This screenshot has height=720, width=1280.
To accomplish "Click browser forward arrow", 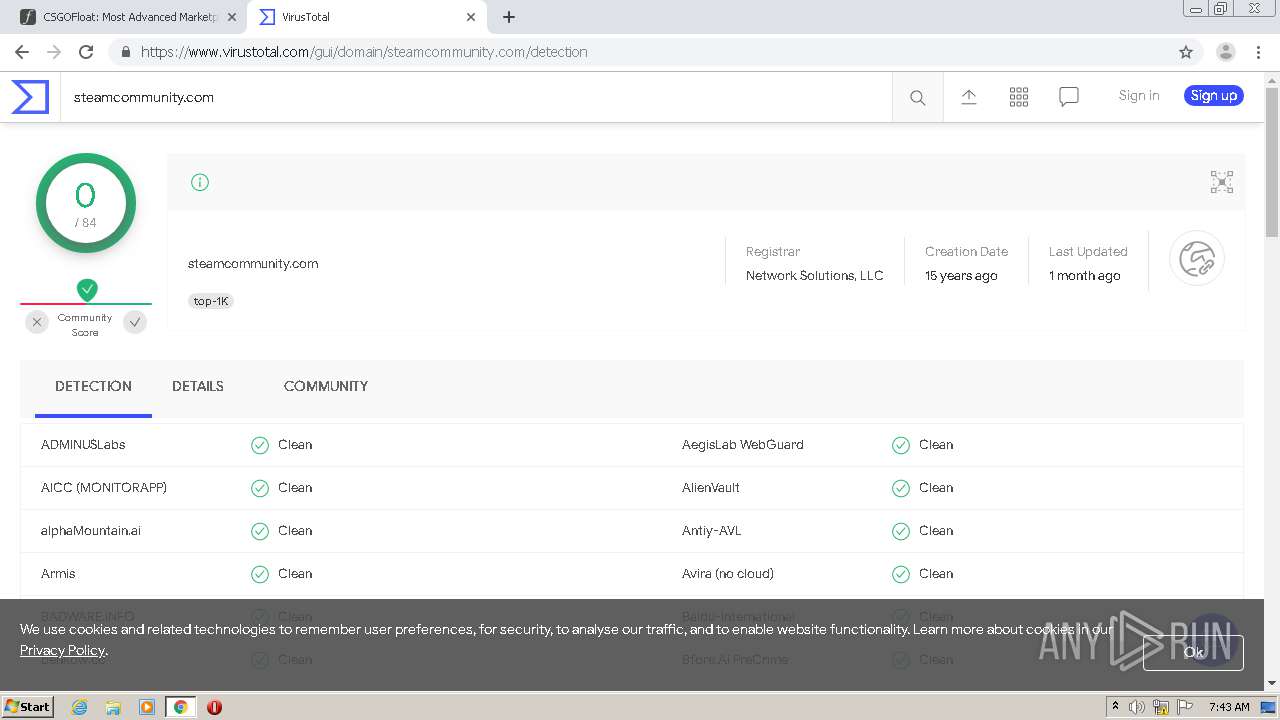I will tap(53, 52).
